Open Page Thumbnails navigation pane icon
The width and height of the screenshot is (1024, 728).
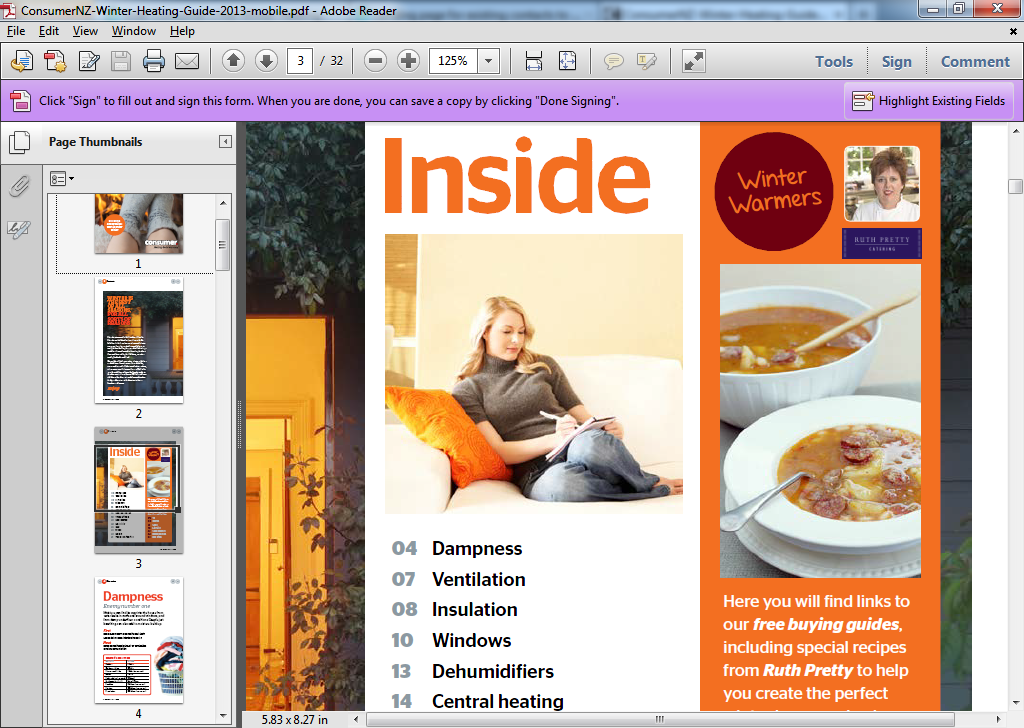pos(20,142)
